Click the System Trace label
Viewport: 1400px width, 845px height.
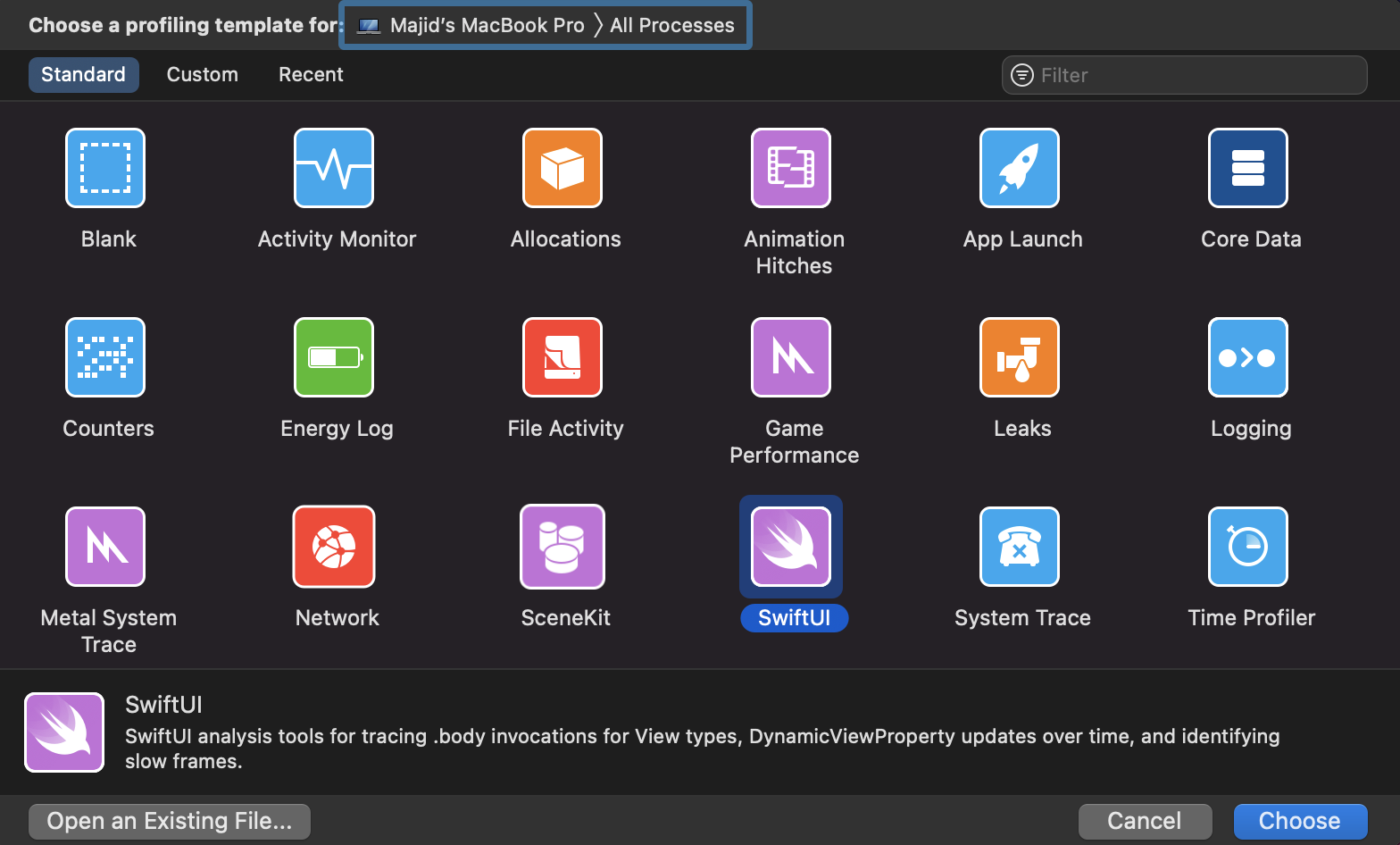pos(1022,618)
